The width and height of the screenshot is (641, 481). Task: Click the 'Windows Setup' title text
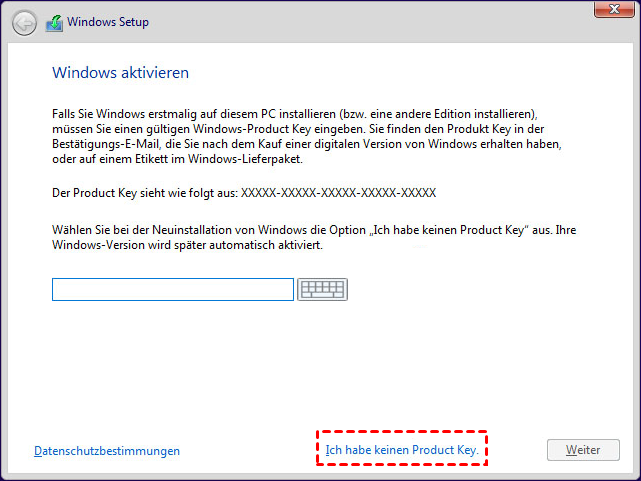coord(108,22)
